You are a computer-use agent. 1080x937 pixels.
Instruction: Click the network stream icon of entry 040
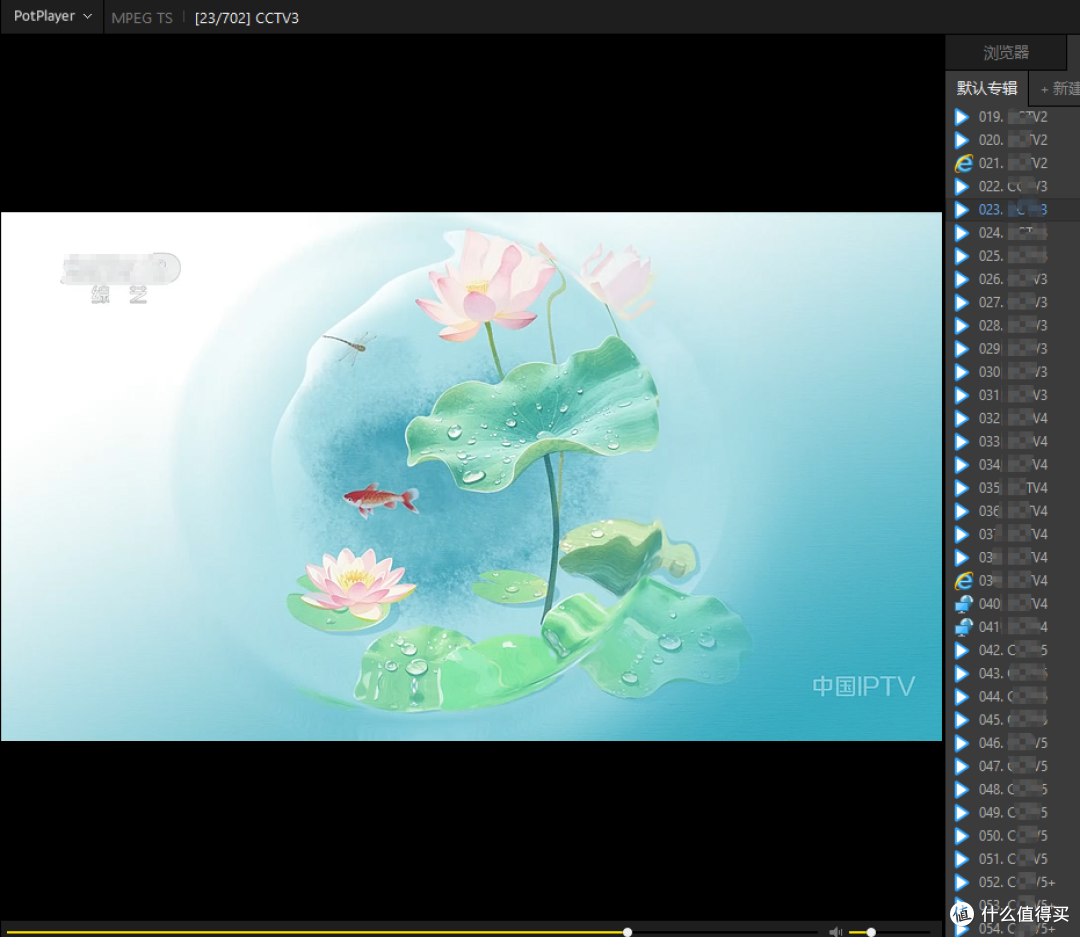[963, 604]
